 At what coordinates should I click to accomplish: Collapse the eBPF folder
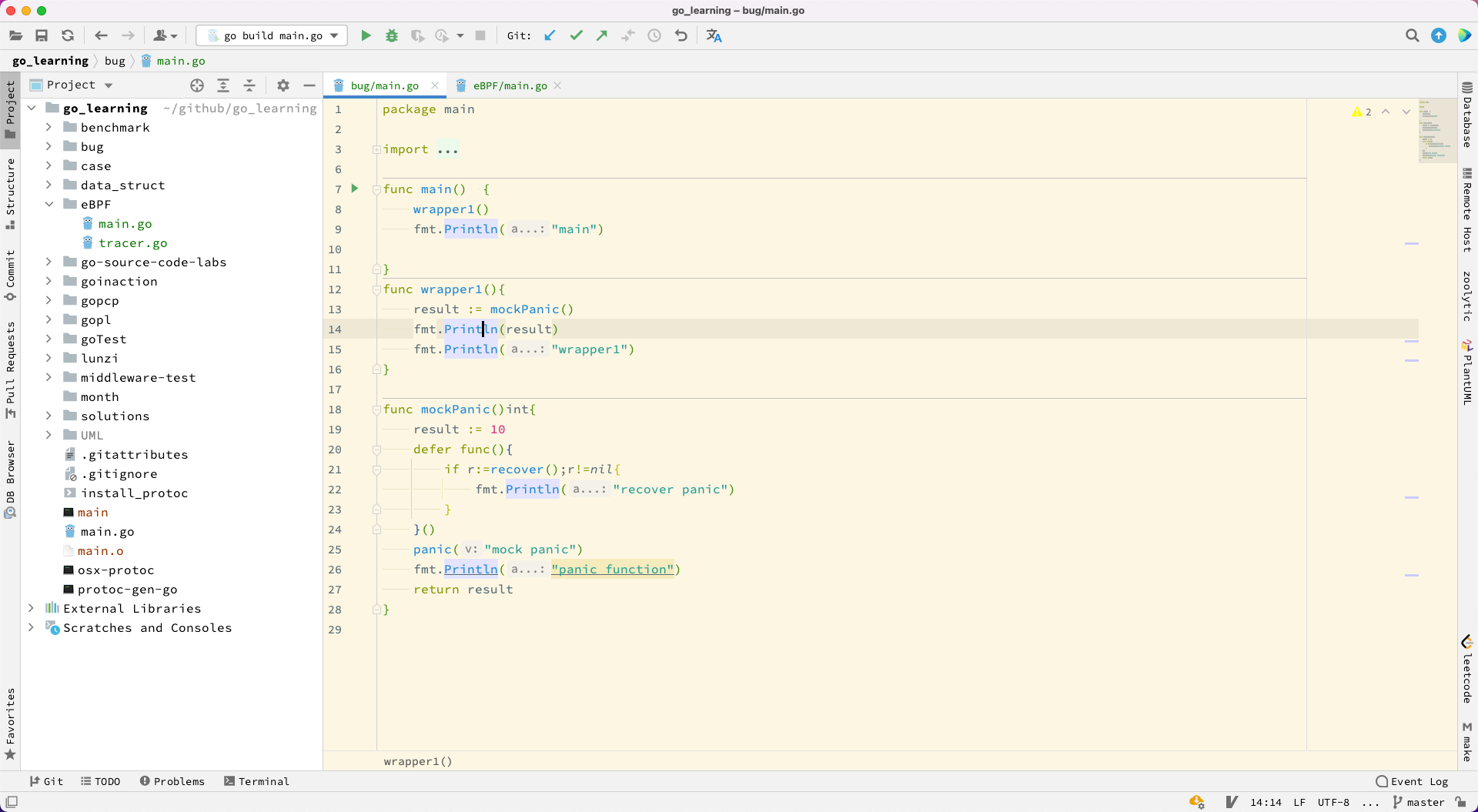coord(48,205)
